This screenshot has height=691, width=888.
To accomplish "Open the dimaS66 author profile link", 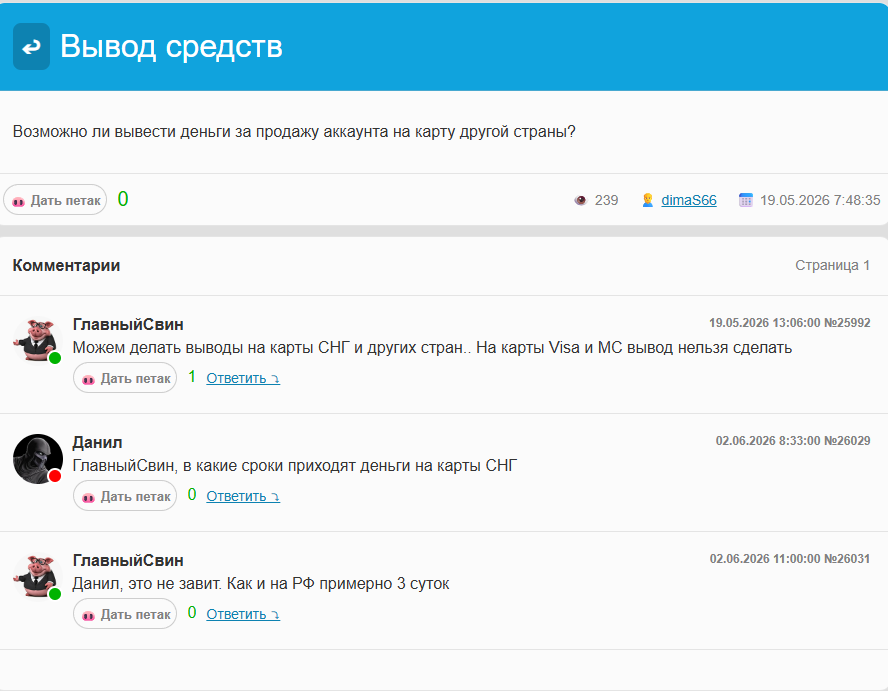I will 689,200.
